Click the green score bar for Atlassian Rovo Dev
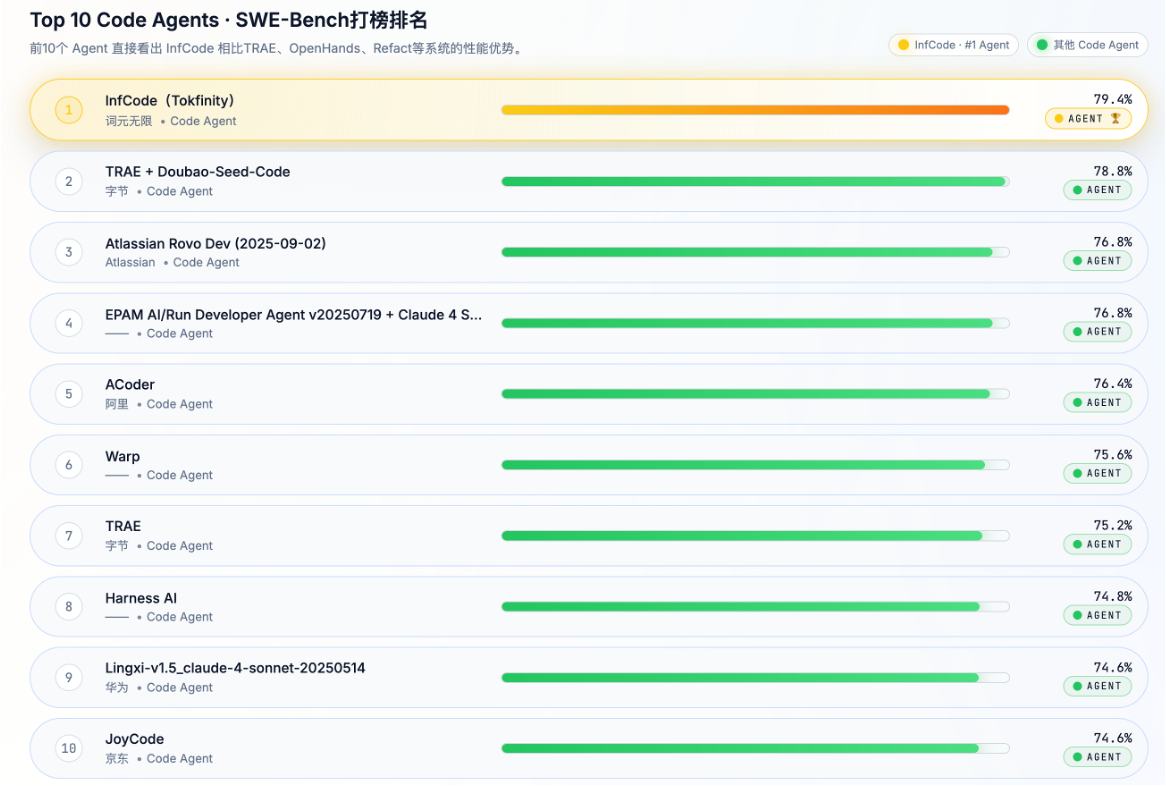Image resolution: width=1166 pixels, height=786 pixels. (x=747, y=252)
